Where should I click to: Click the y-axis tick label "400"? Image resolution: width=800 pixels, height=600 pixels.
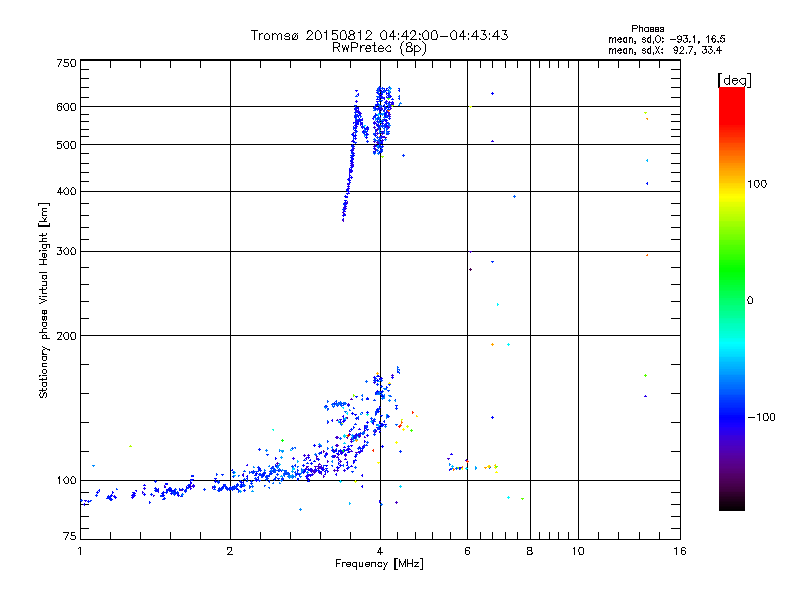(x=66, y=191)
